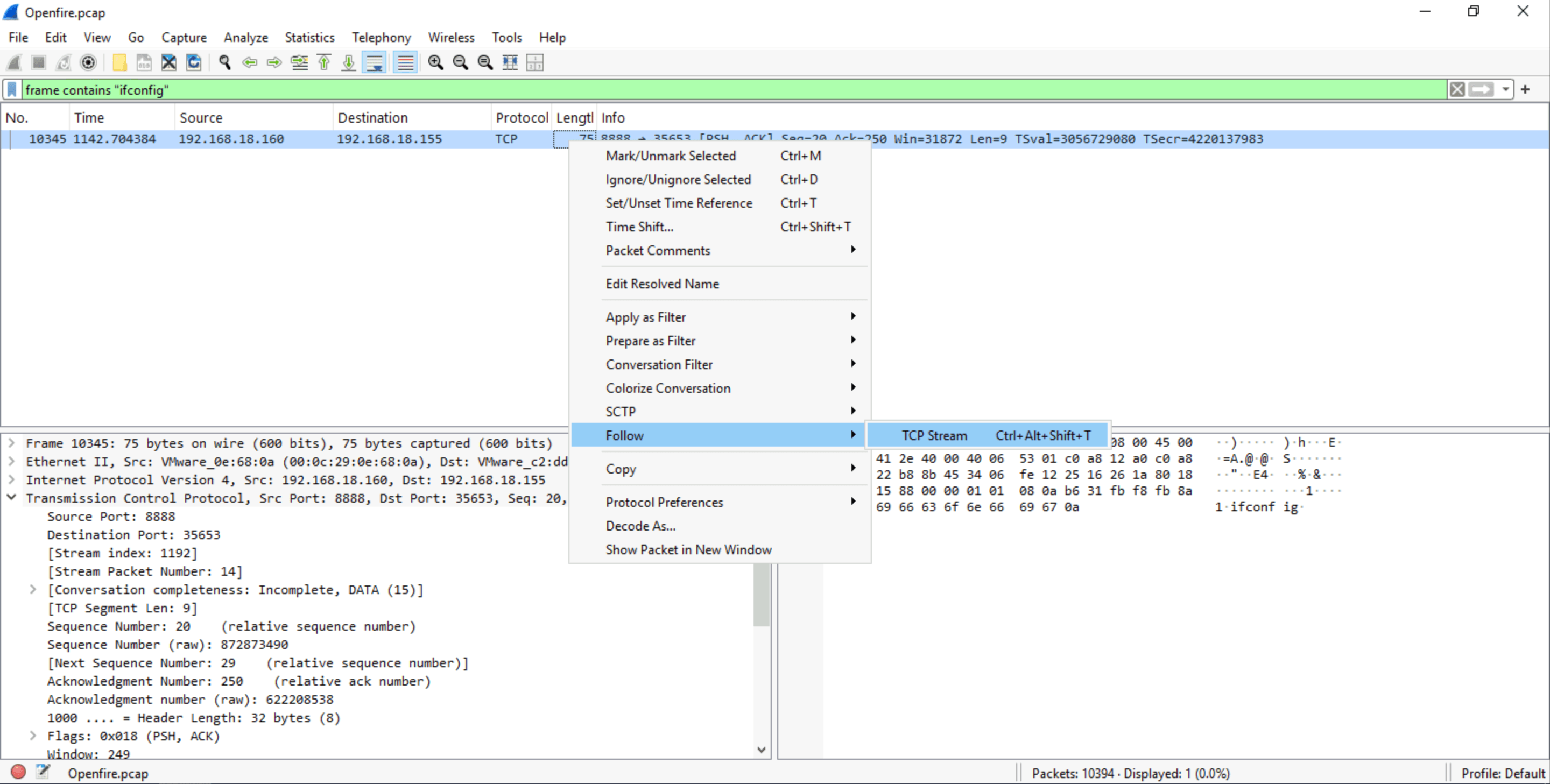Click the Reset layout icon in toolbar
This screenshot has width=1550, height=784.
click(x=534, y=62)
